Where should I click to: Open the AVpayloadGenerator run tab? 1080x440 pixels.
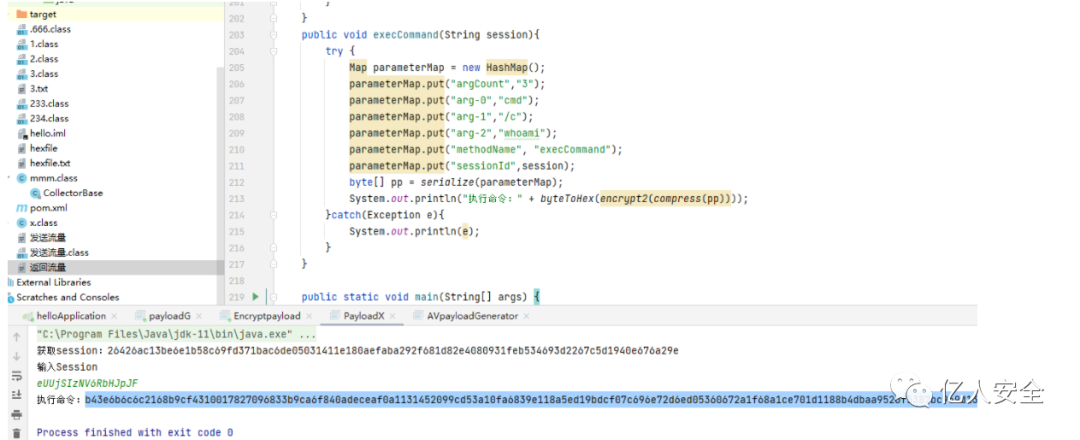(x=472, y=316)
